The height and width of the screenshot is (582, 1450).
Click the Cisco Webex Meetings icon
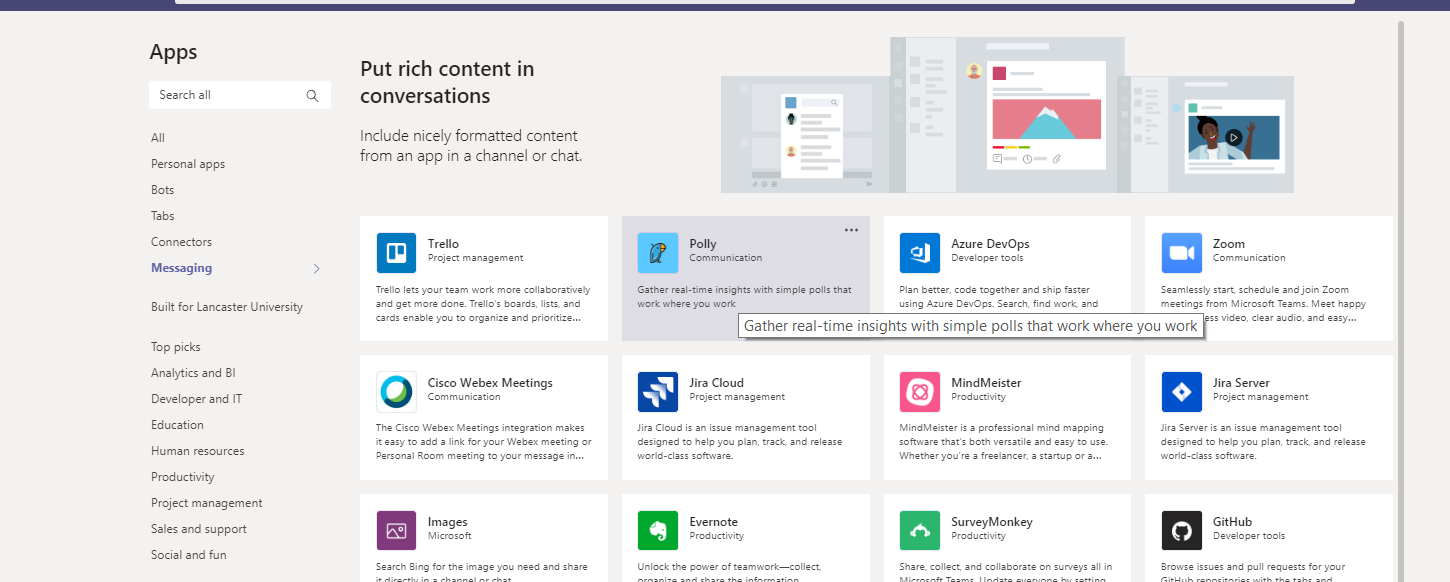396,392
